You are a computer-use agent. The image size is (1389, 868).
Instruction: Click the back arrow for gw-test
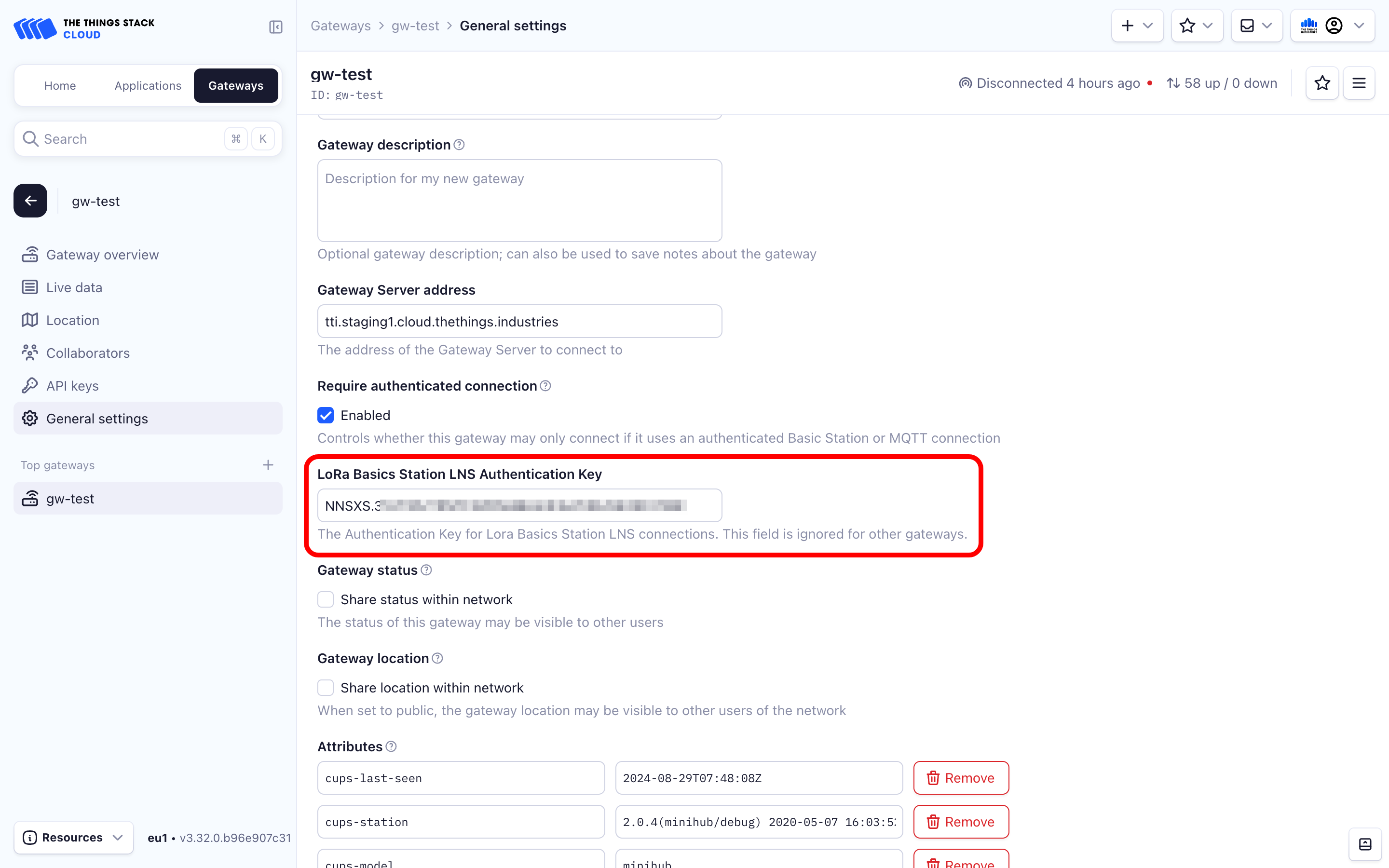tap(31, 201)
